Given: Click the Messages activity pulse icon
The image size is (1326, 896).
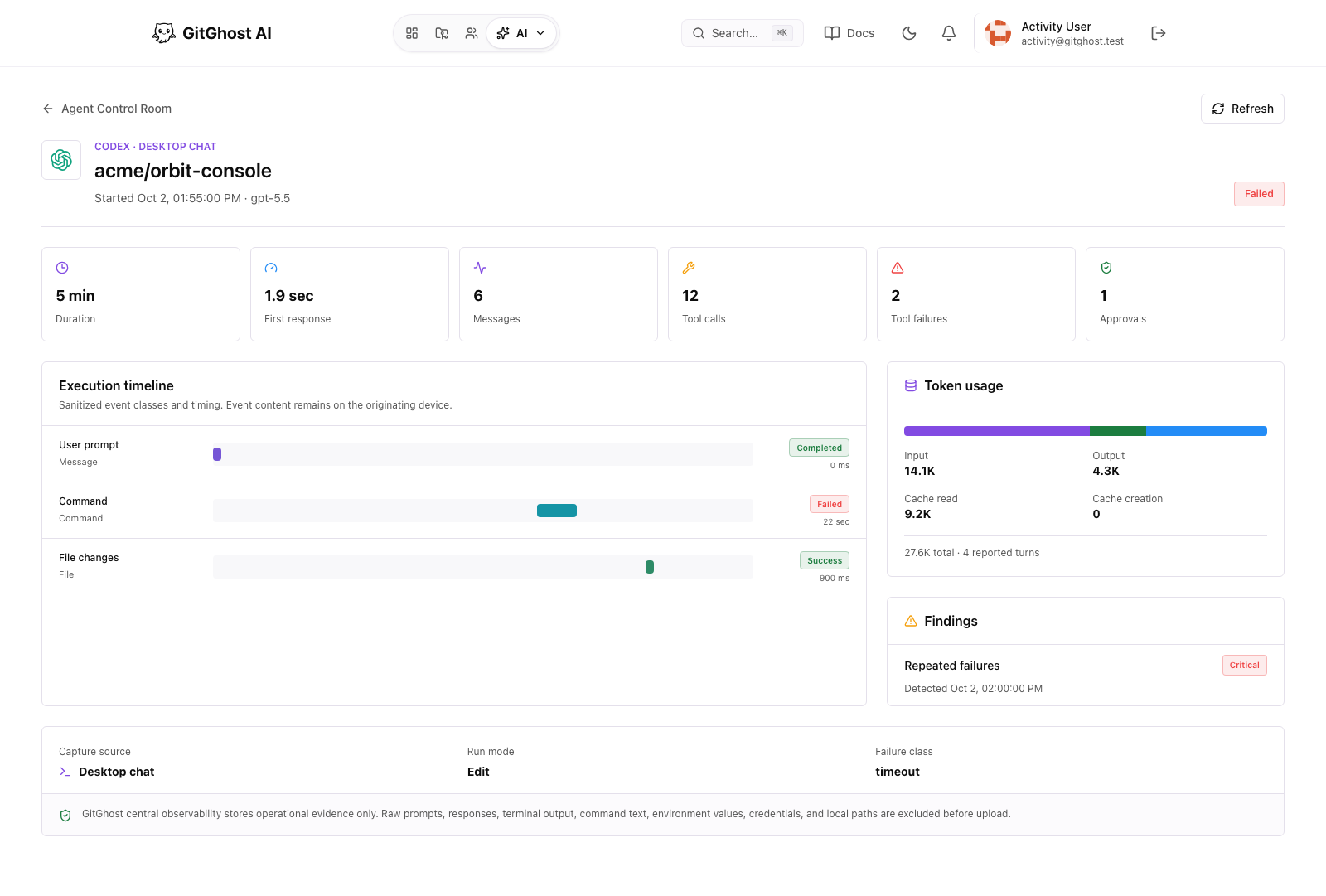Looking at the screenshot, I should 480,268.
